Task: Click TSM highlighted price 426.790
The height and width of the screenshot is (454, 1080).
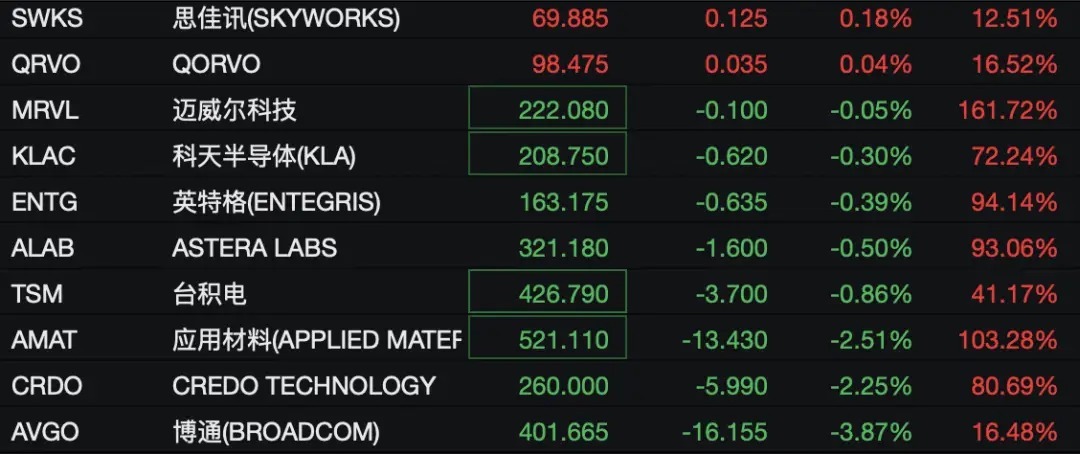Action: (547, 292)
